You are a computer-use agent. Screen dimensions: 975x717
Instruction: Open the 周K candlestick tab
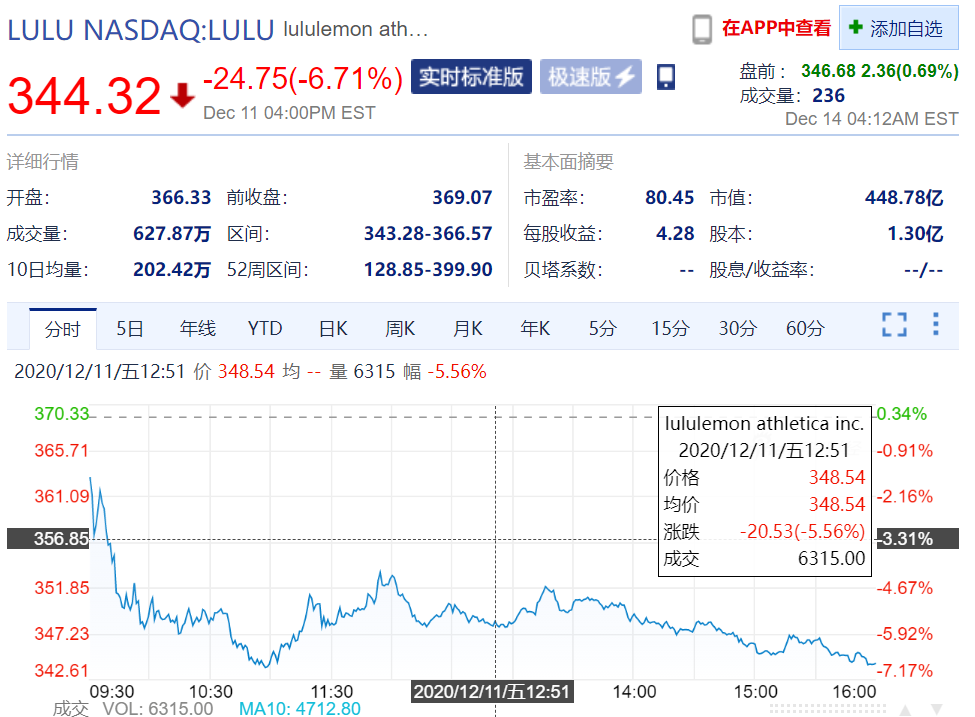[400, 328]
